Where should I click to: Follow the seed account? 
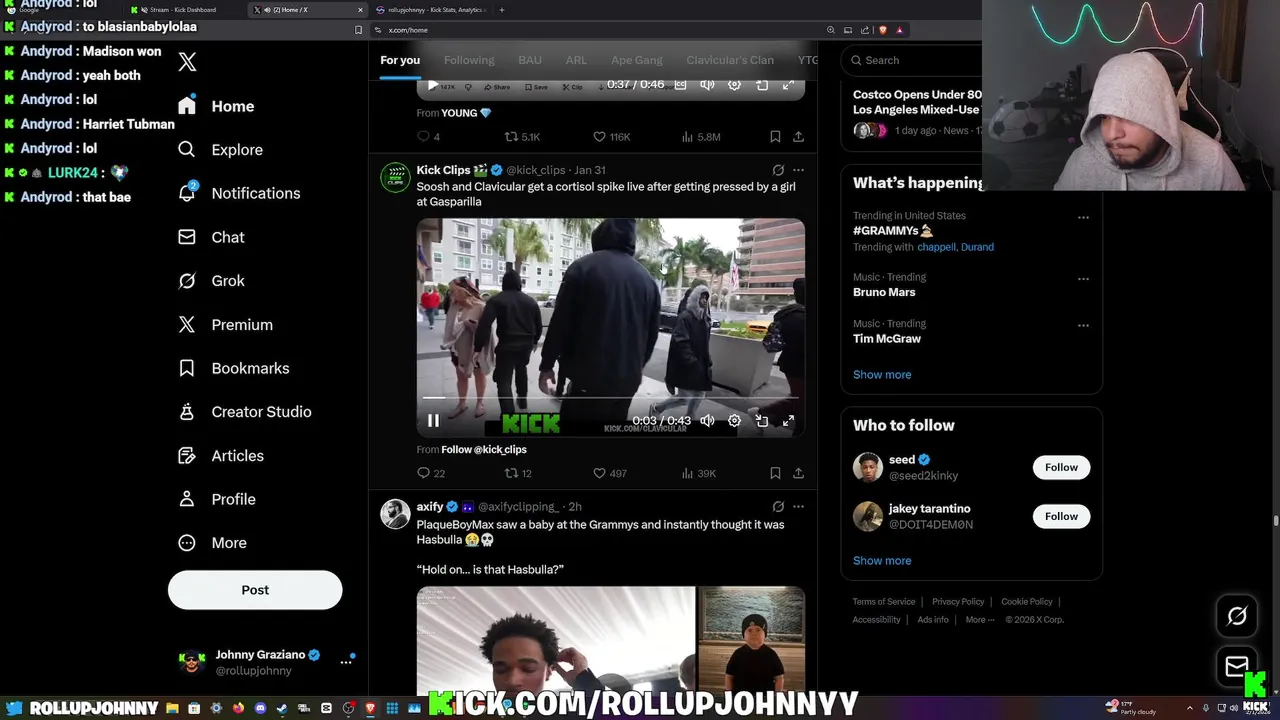click(x=1061, y=467)
